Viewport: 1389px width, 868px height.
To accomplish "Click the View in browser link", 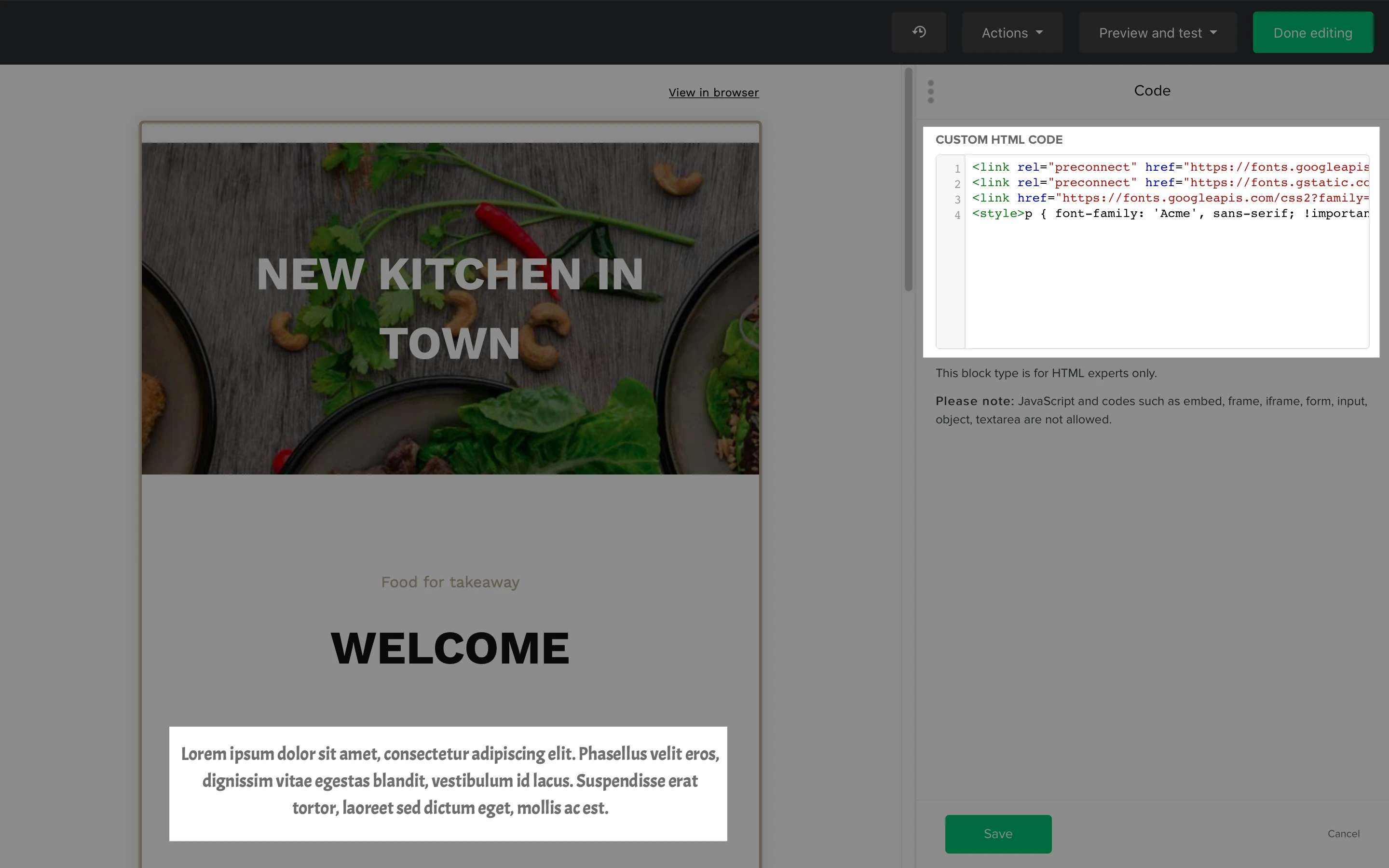I will (713, 93).
